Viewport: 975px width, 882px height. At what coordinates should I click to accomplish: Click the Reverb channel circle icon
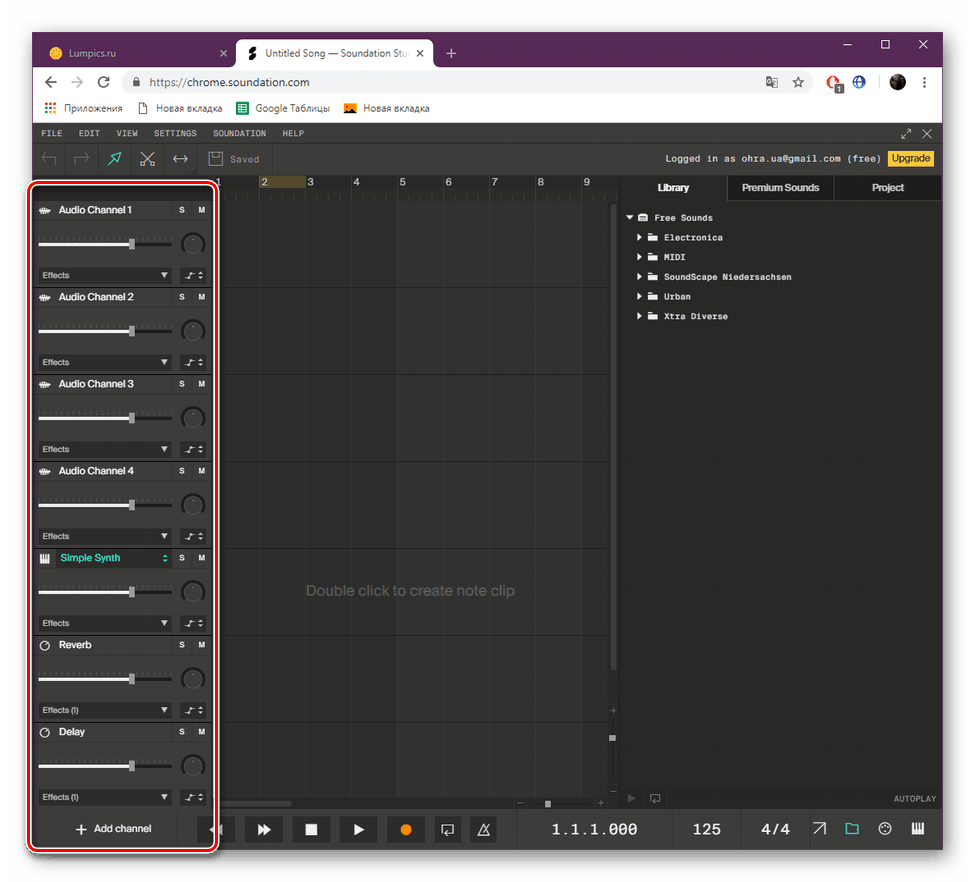tap(45, 646)
